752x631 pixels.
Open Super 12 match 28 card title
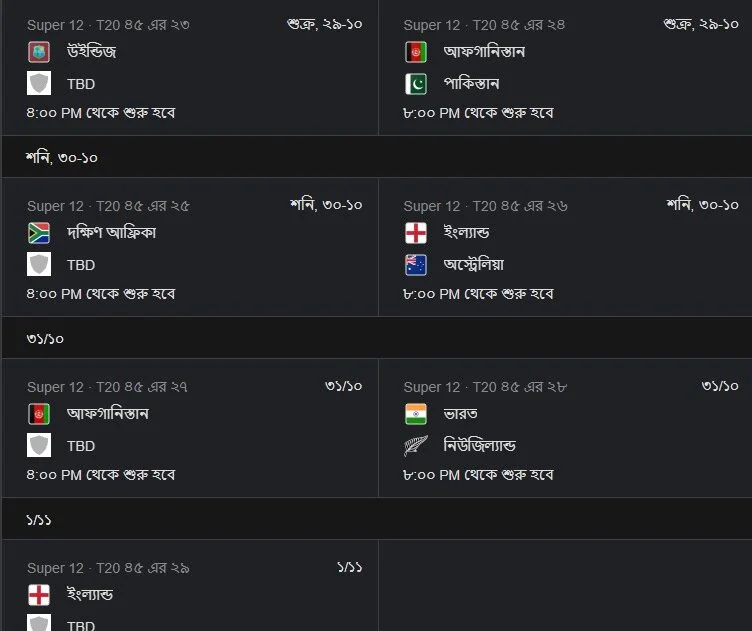(485, 387)
